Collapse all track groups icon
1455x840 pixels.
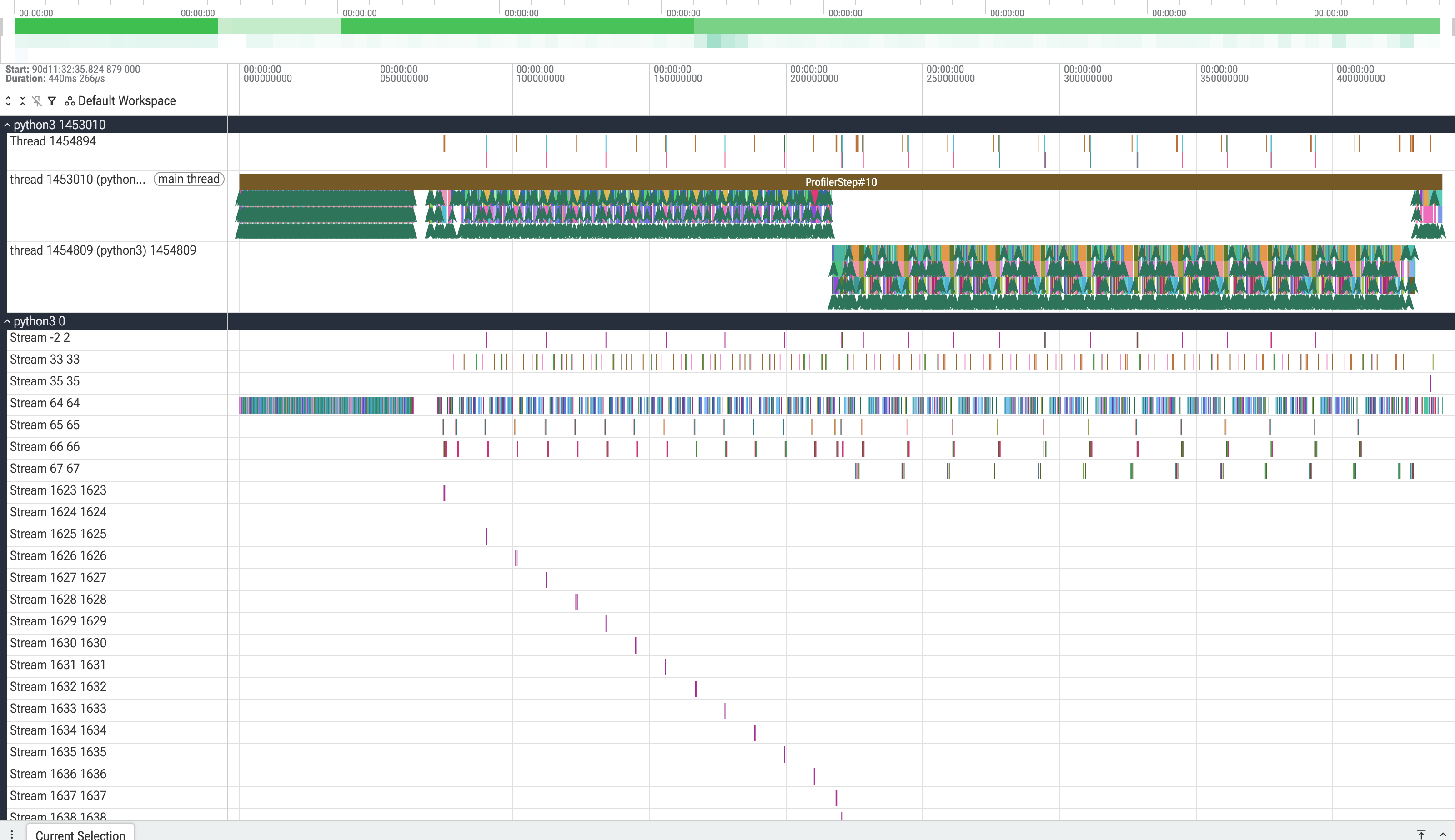[x=22, y=101]
